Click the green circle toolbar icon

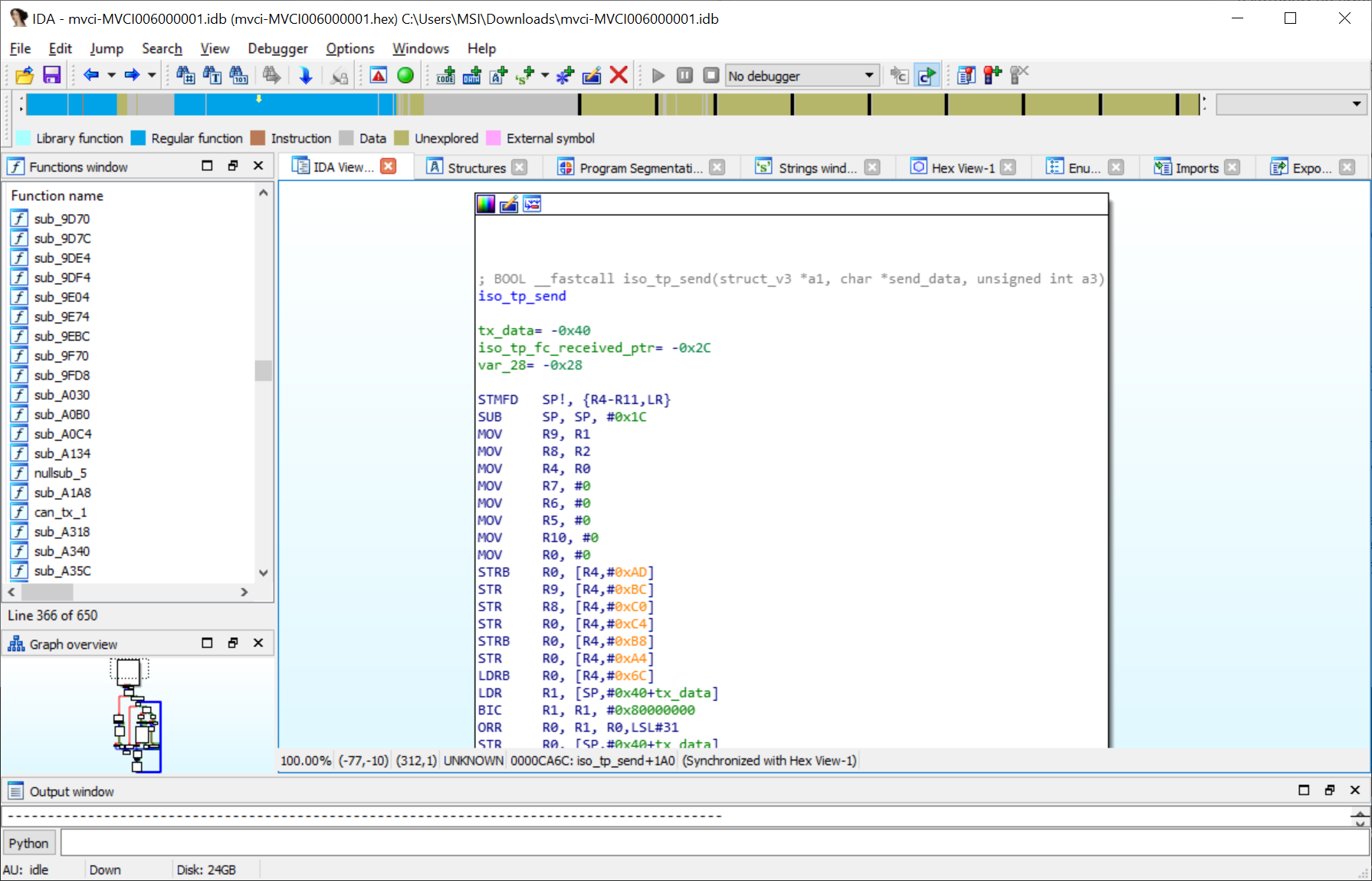tap(405, 75)
